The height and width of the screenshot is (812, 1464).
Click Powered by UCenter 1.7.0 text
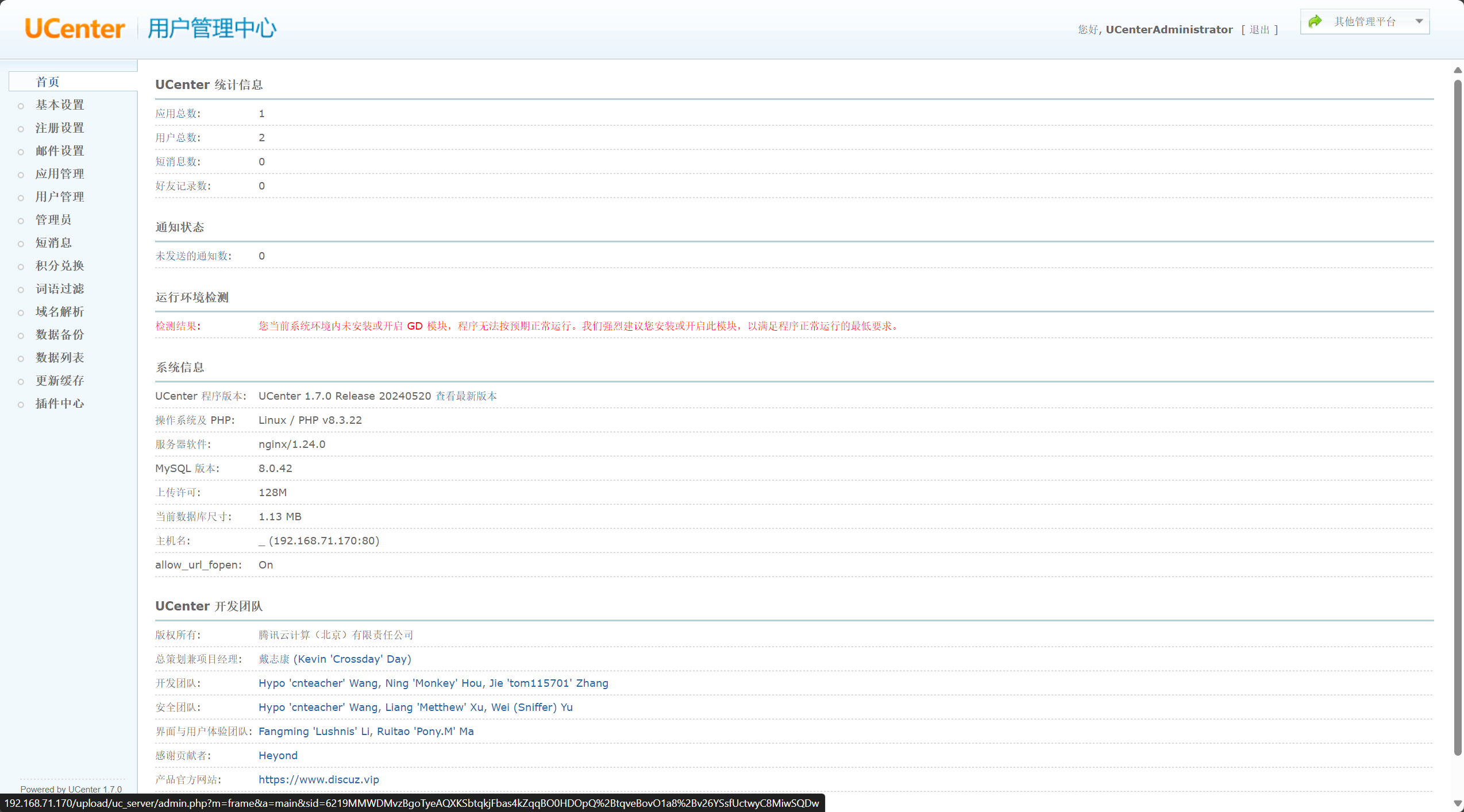pos(71,789)
